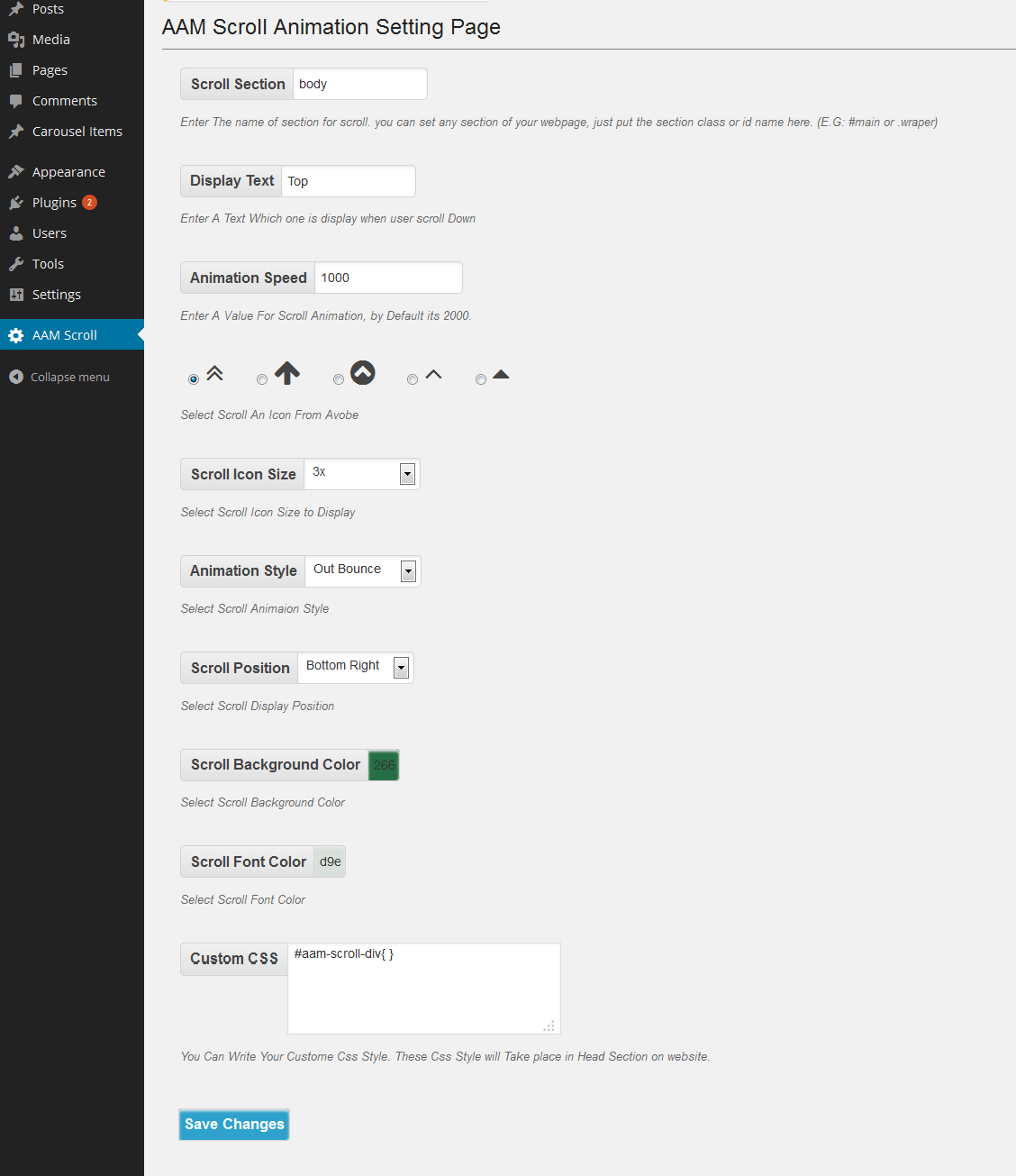The height and width of the screenshot is (1176, 1016).
Task: Click the Pages icon in sidebar
Action: [x=16, y=70]
